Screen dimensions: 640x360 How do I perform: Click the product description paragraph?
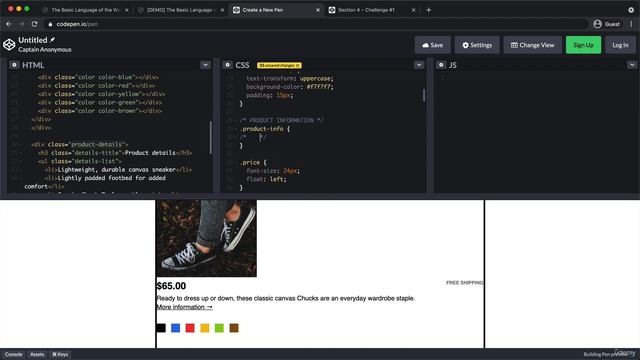coord(286,298)
